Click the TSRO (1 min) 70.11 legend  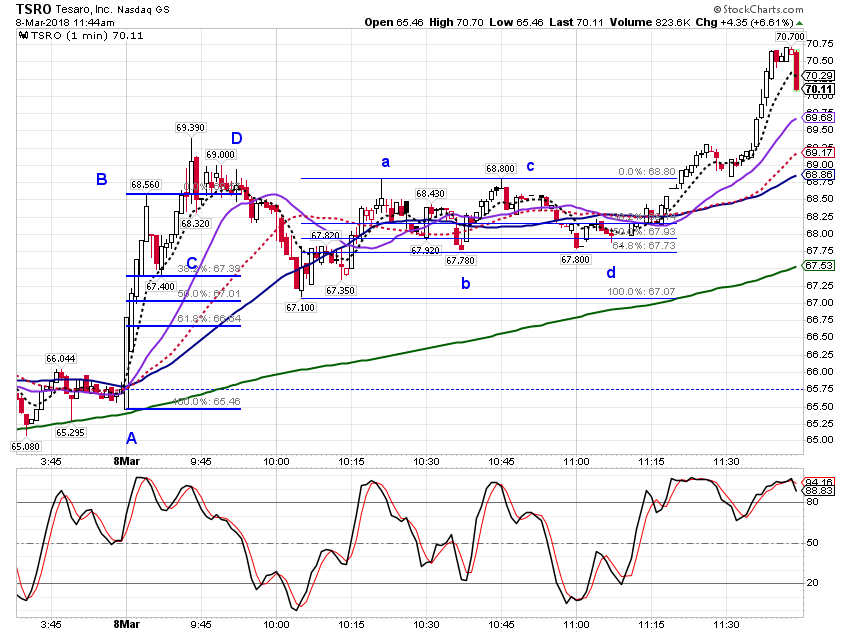[x=87, y=36]
